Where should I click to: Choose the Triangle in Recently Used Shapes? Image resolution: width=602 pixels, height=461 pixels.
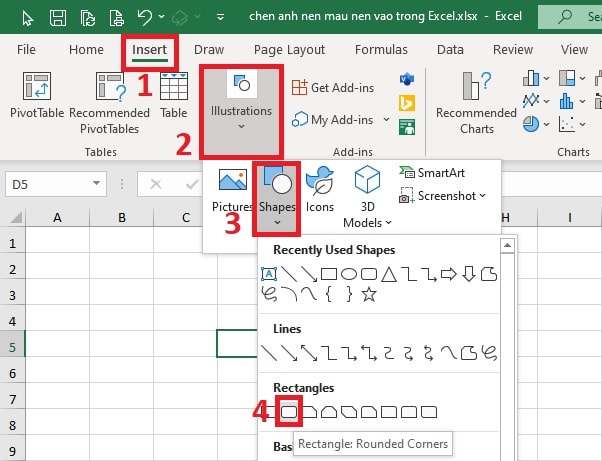389,274
